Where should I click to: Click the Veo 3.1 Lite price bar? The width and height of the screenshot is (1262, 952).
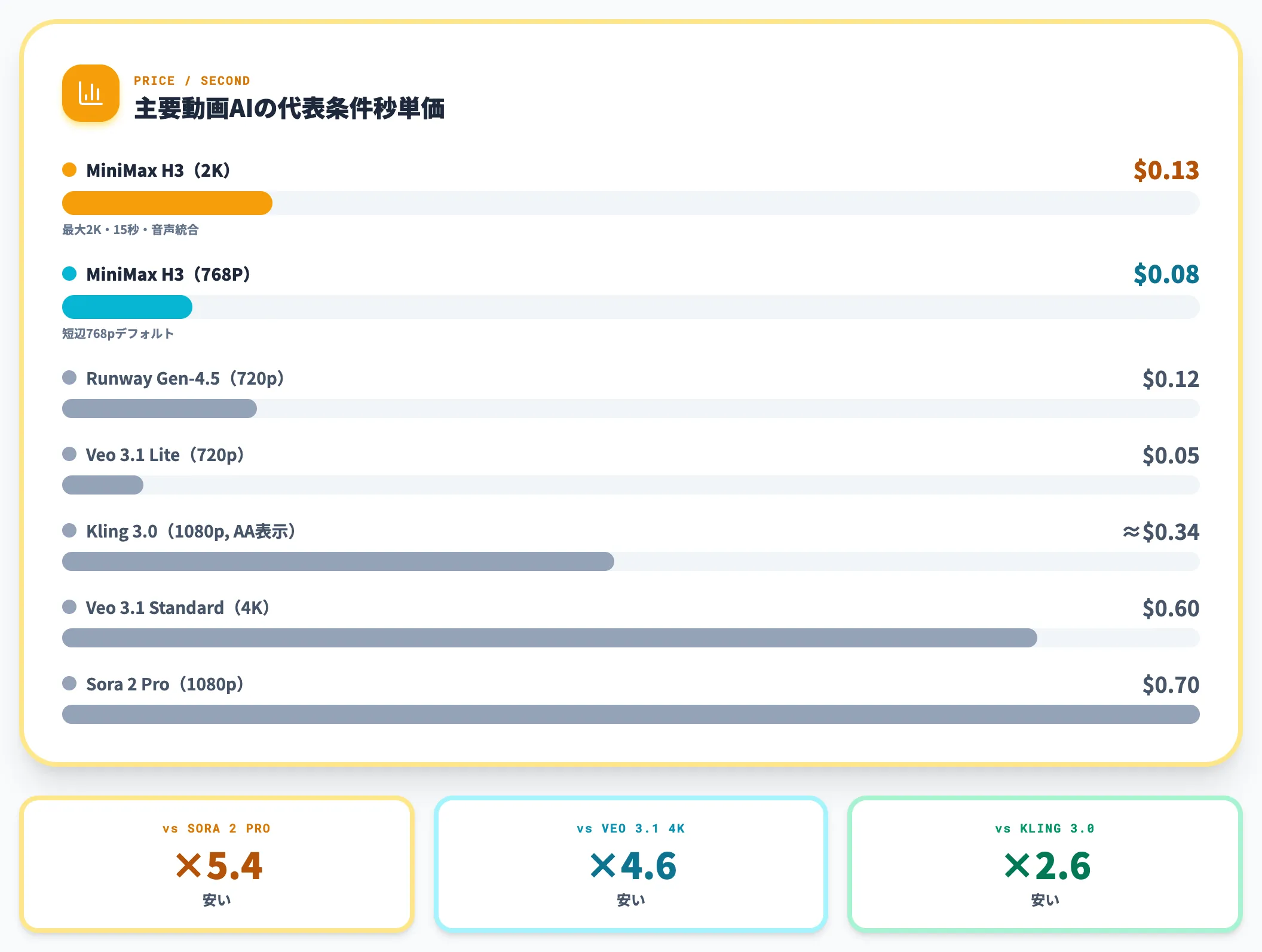tap(103, 485)
